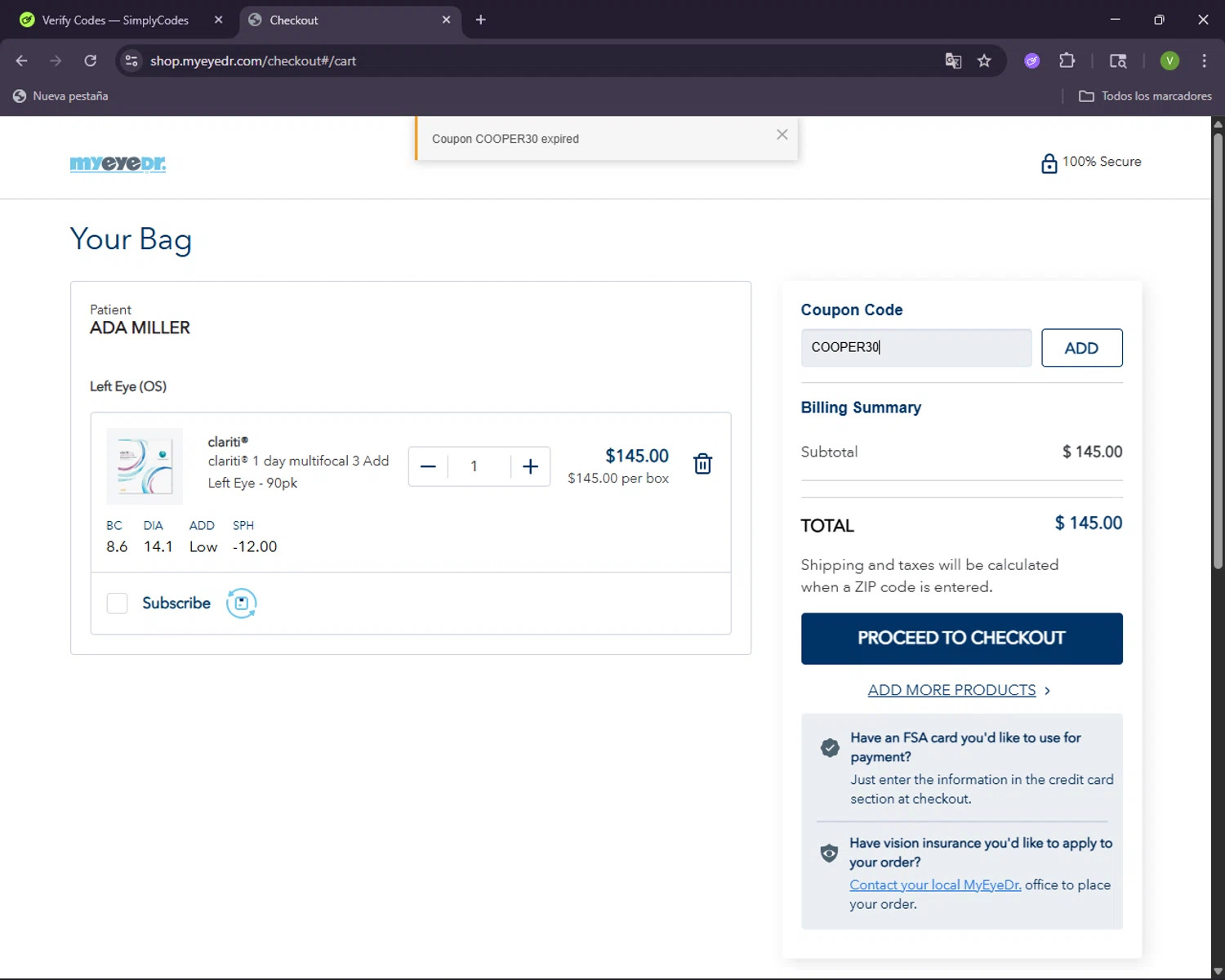1225x980 pixels.
Task: Click the Left Eye (OS) label
Action: coord(128,386)
